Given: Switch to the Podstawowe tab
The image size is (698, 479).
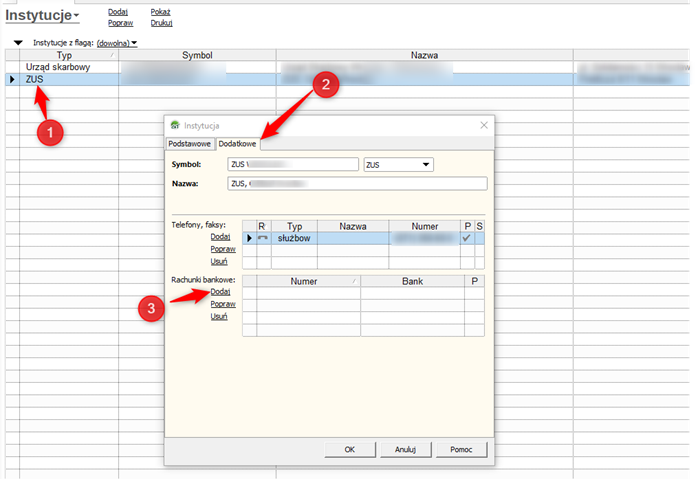Looking at the screenshot, I should pyautogui.click(x=189, y=144).
